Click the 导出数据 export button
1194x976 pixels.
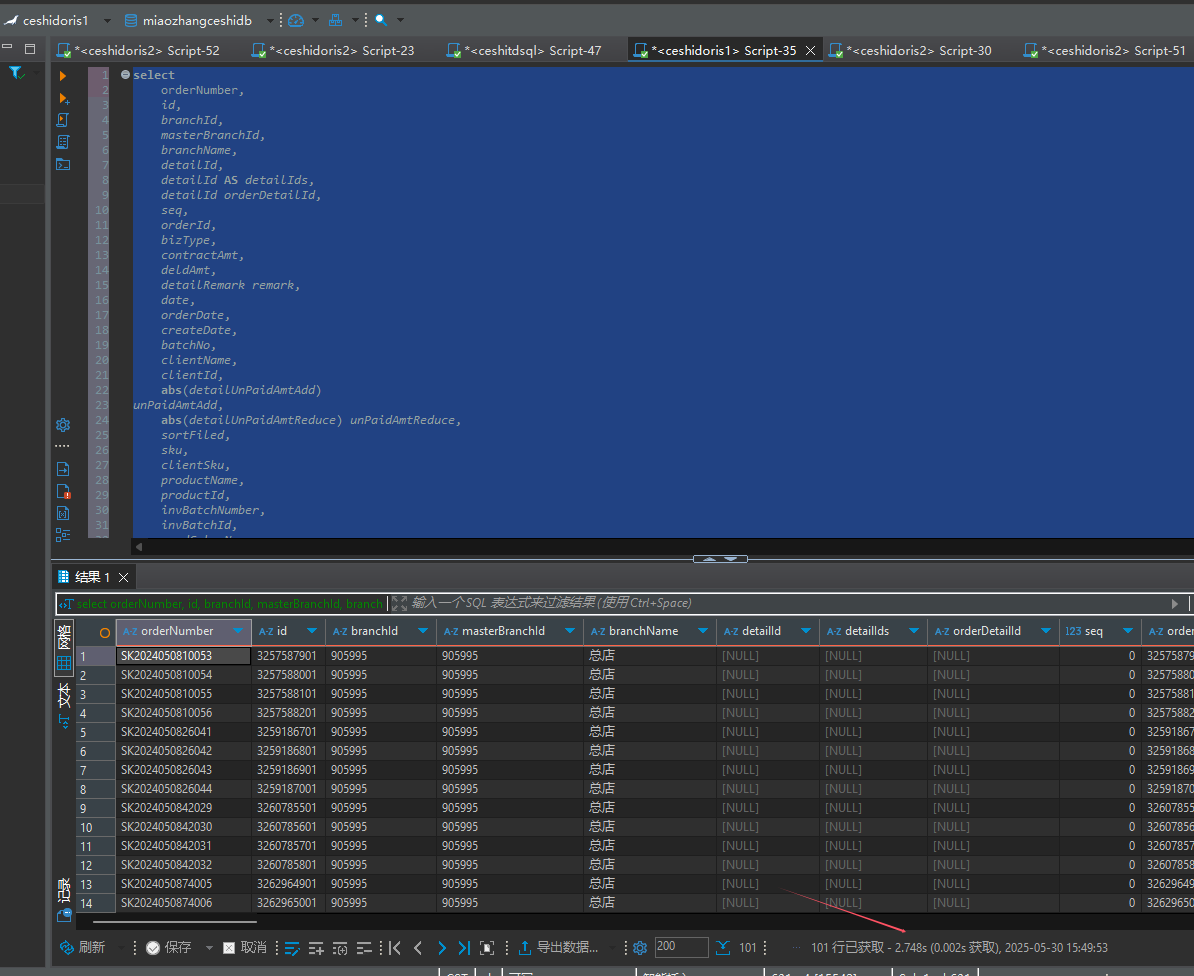(558, 948)
